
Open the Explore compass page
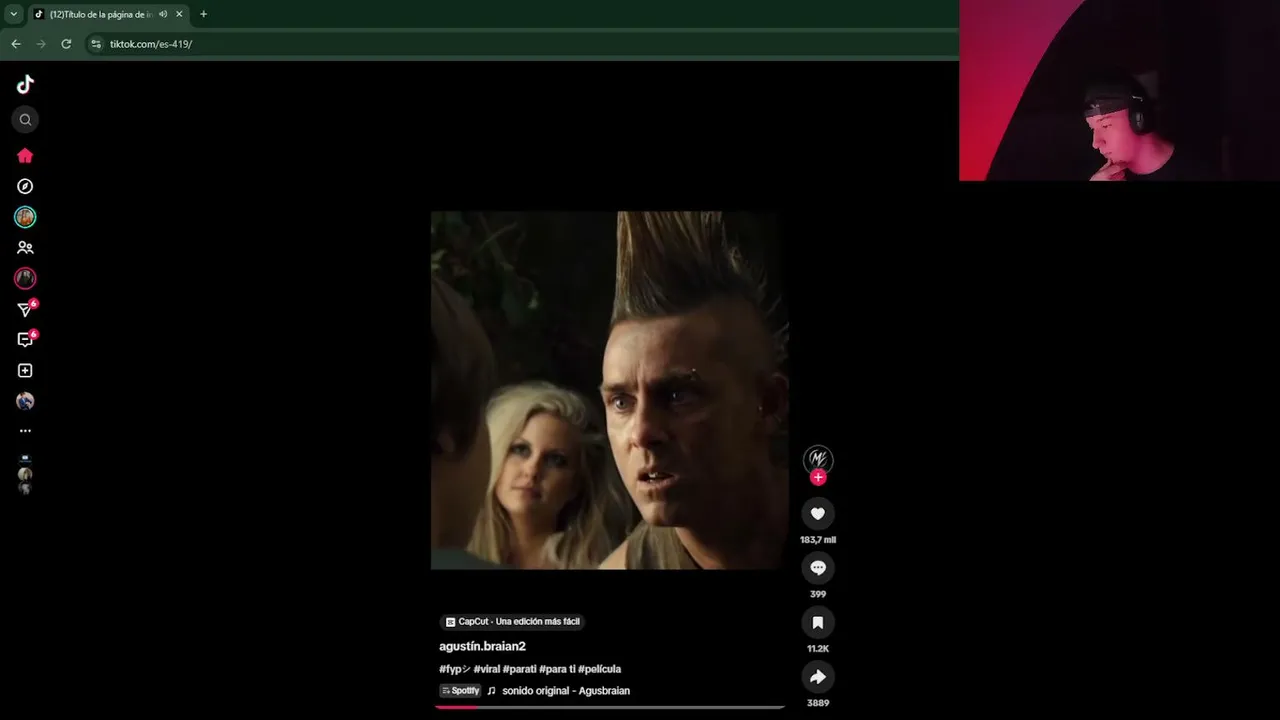25,186
